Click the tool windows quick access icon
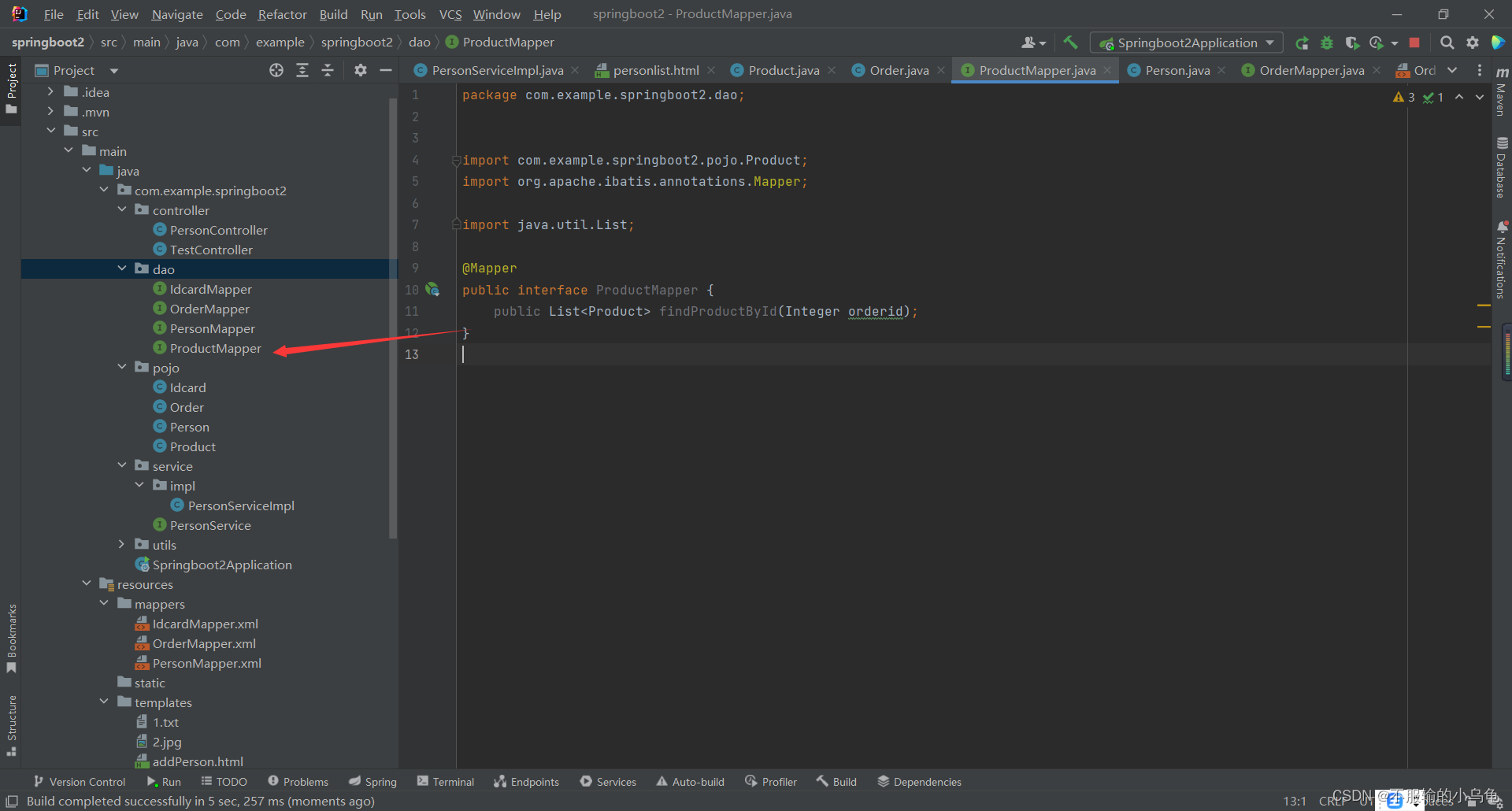 pyautogui.click(x=12, y=801)
